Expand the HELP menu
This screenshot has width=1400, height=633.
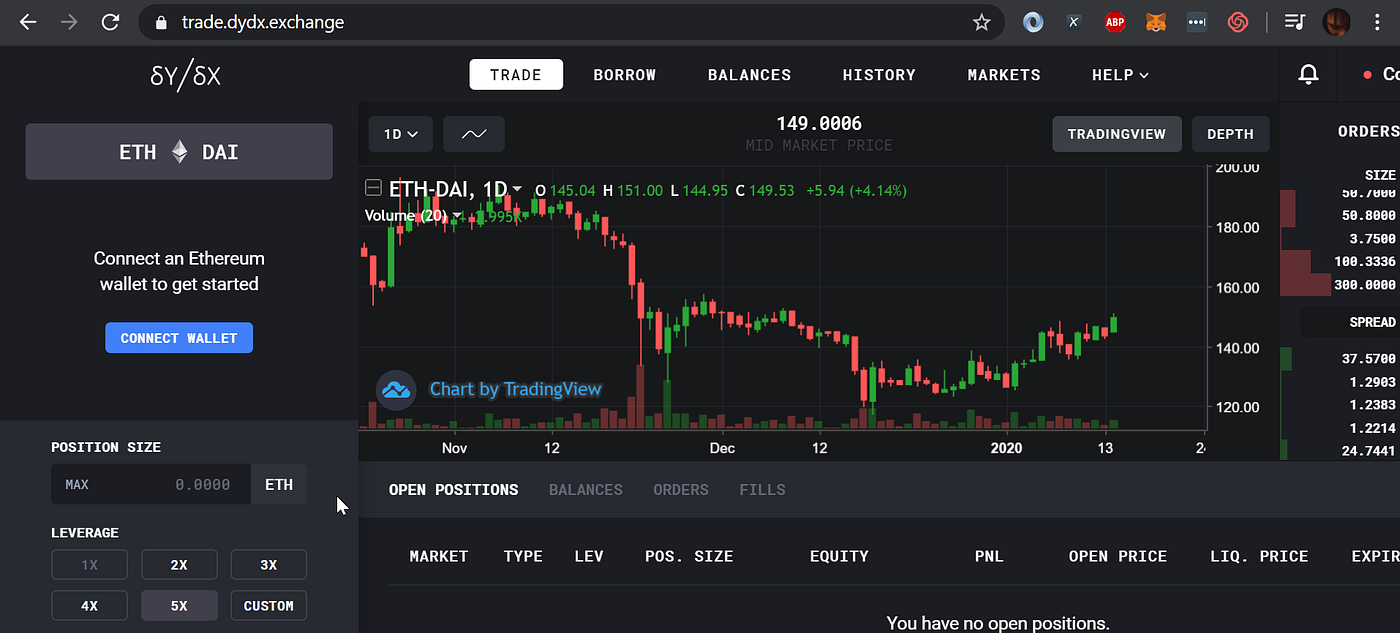click(1120, 75)
